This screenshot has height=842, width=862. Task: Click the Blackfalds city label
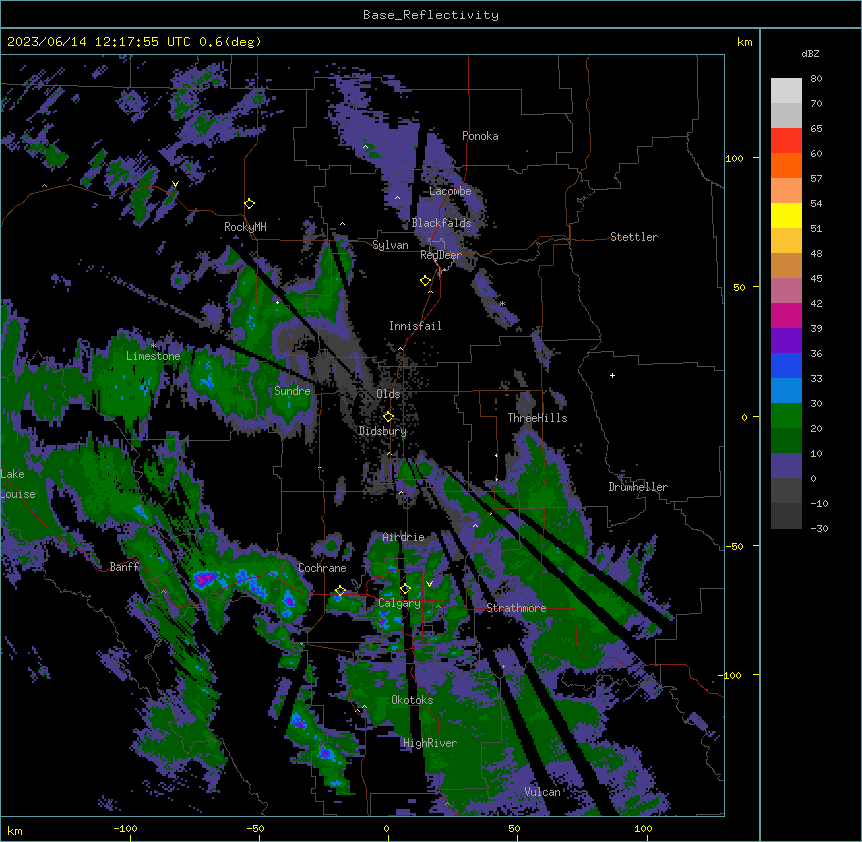coord(441,223)
